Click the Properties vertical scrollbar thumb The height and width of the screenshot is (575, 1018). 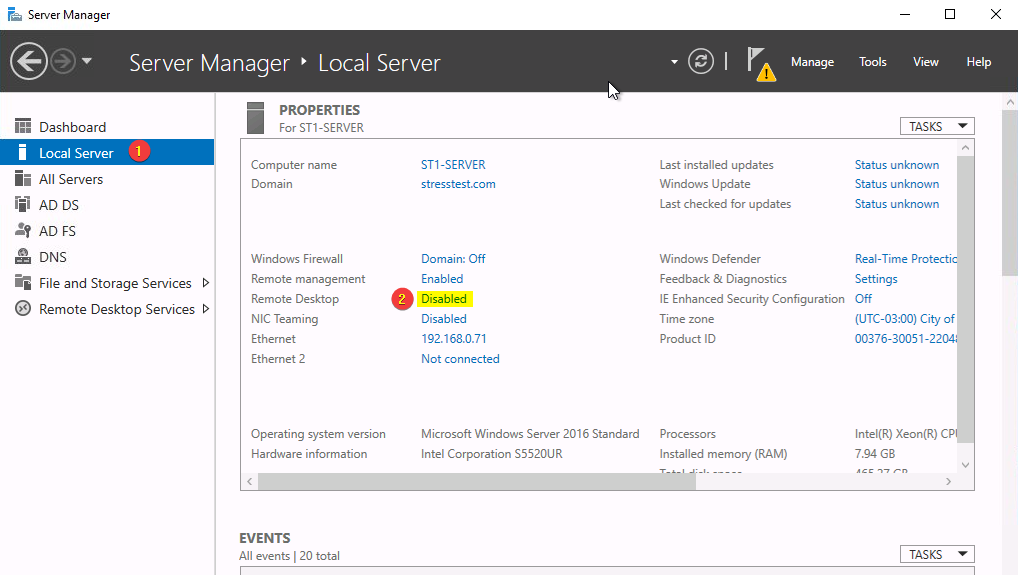coord(965,299)
